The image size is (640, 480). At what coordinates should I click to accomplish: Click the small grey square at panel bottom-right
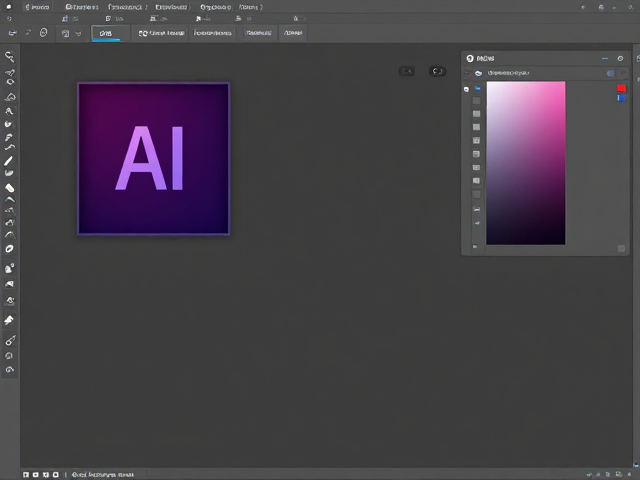[x=621, y=249]
